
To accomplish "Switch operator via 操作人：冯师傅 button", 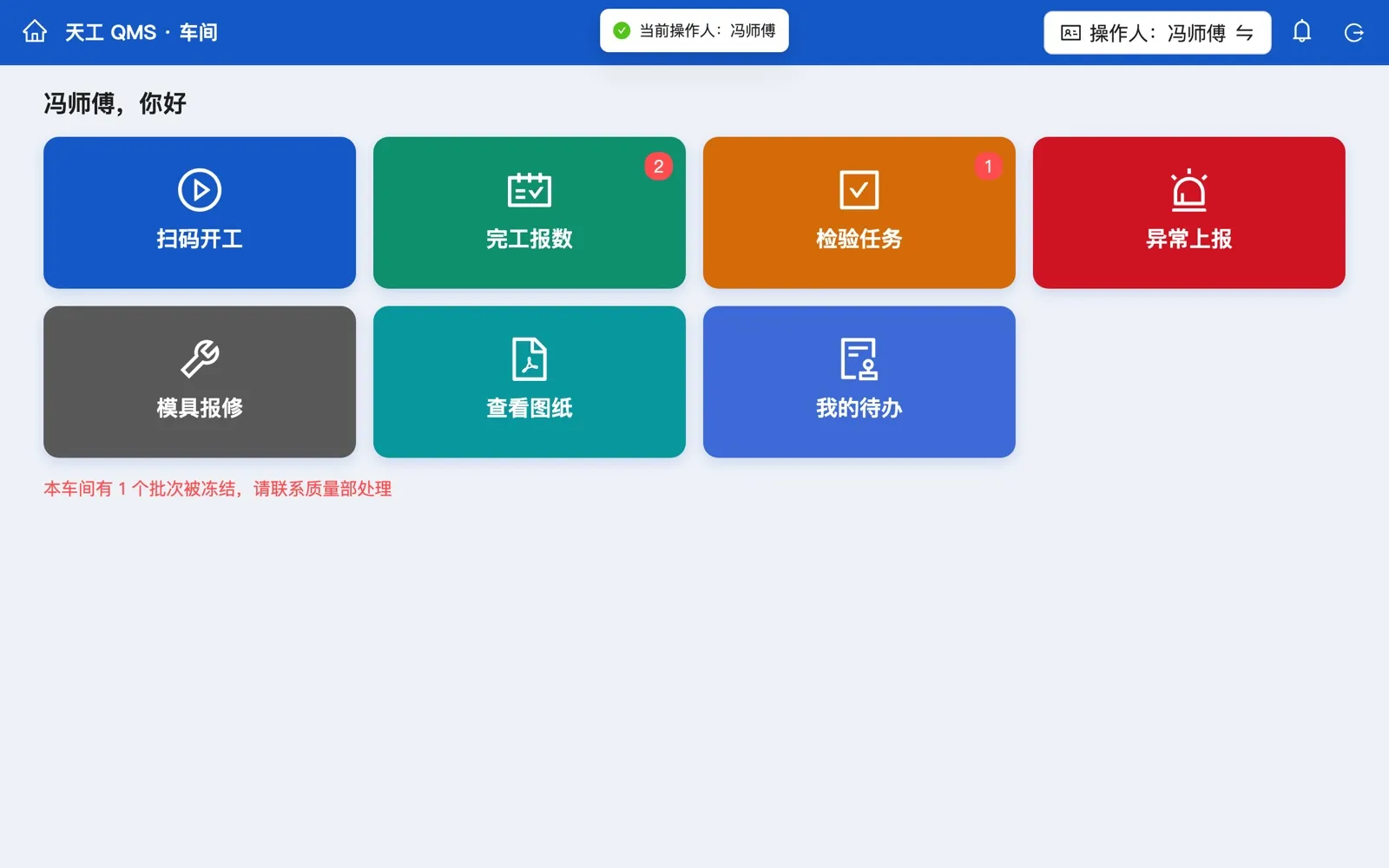I will tap(1157, 33).
